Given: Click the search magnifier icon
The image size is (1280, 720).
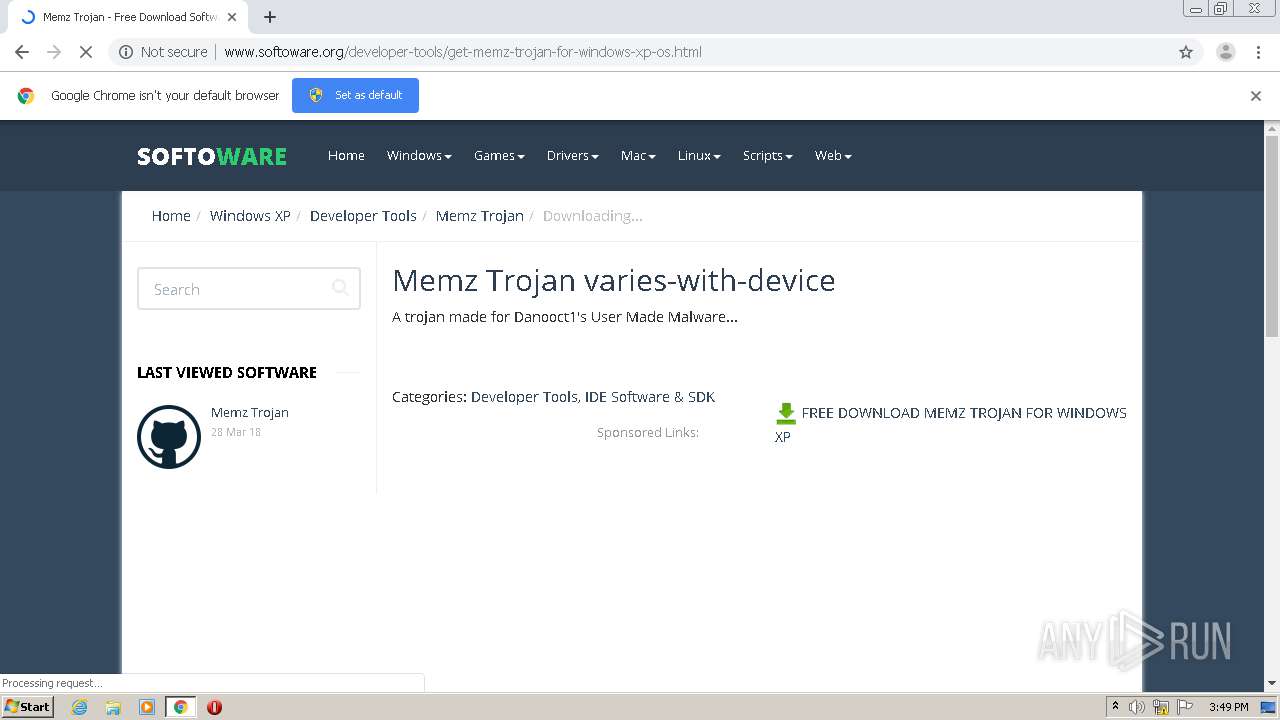Looking at the screenshot, I should [x=340, y=288].
